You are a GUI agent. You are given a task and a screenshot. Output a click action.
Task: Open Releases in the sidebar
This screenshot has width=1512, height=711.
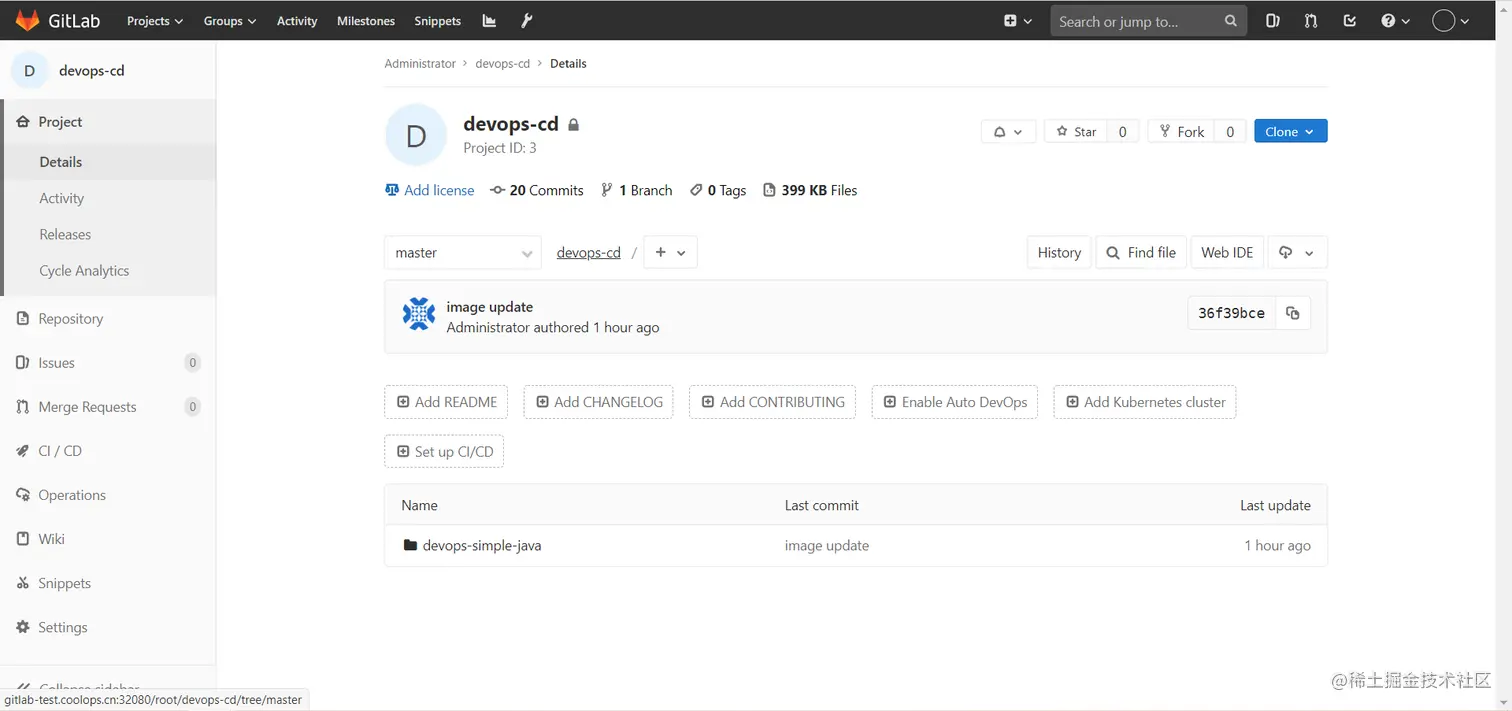(65, 234)
